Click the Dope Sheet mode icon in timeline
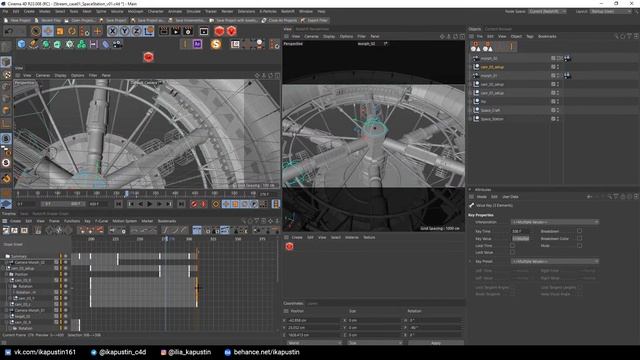Screen dimensions: 640x360 coord(6,231)
